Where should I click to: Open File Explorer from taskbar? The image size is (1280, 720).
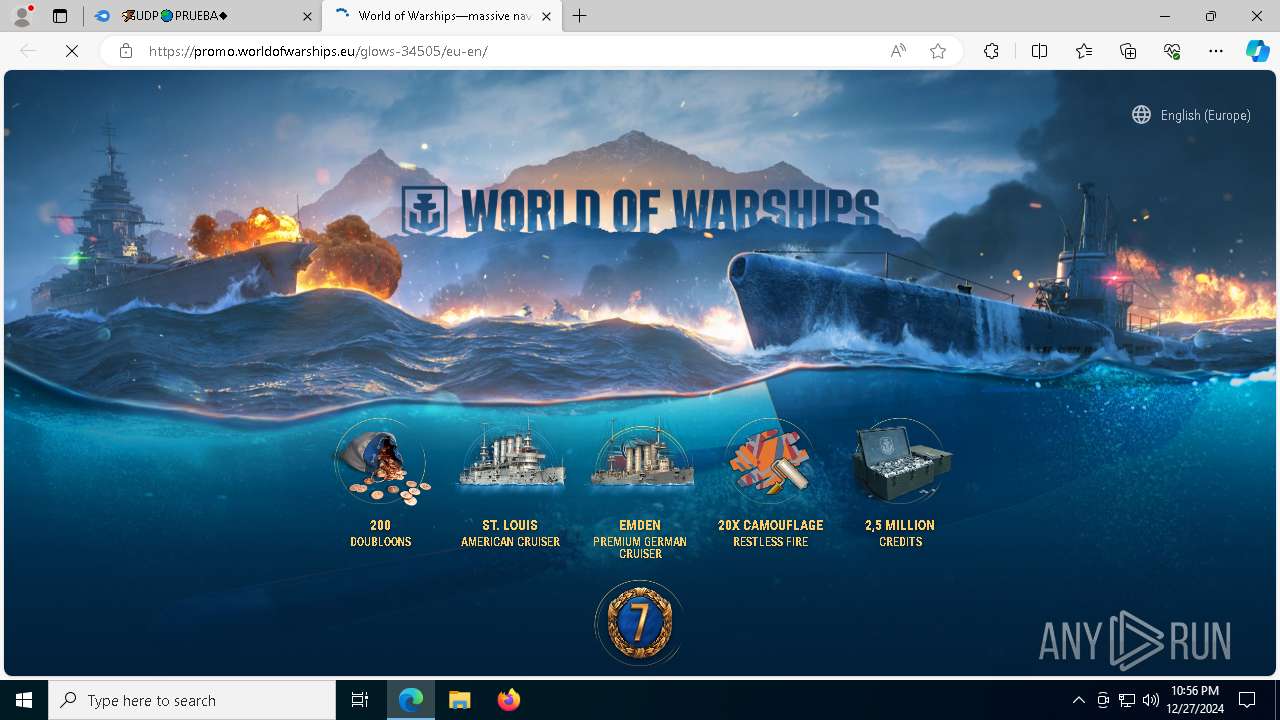tap(459, 700)
